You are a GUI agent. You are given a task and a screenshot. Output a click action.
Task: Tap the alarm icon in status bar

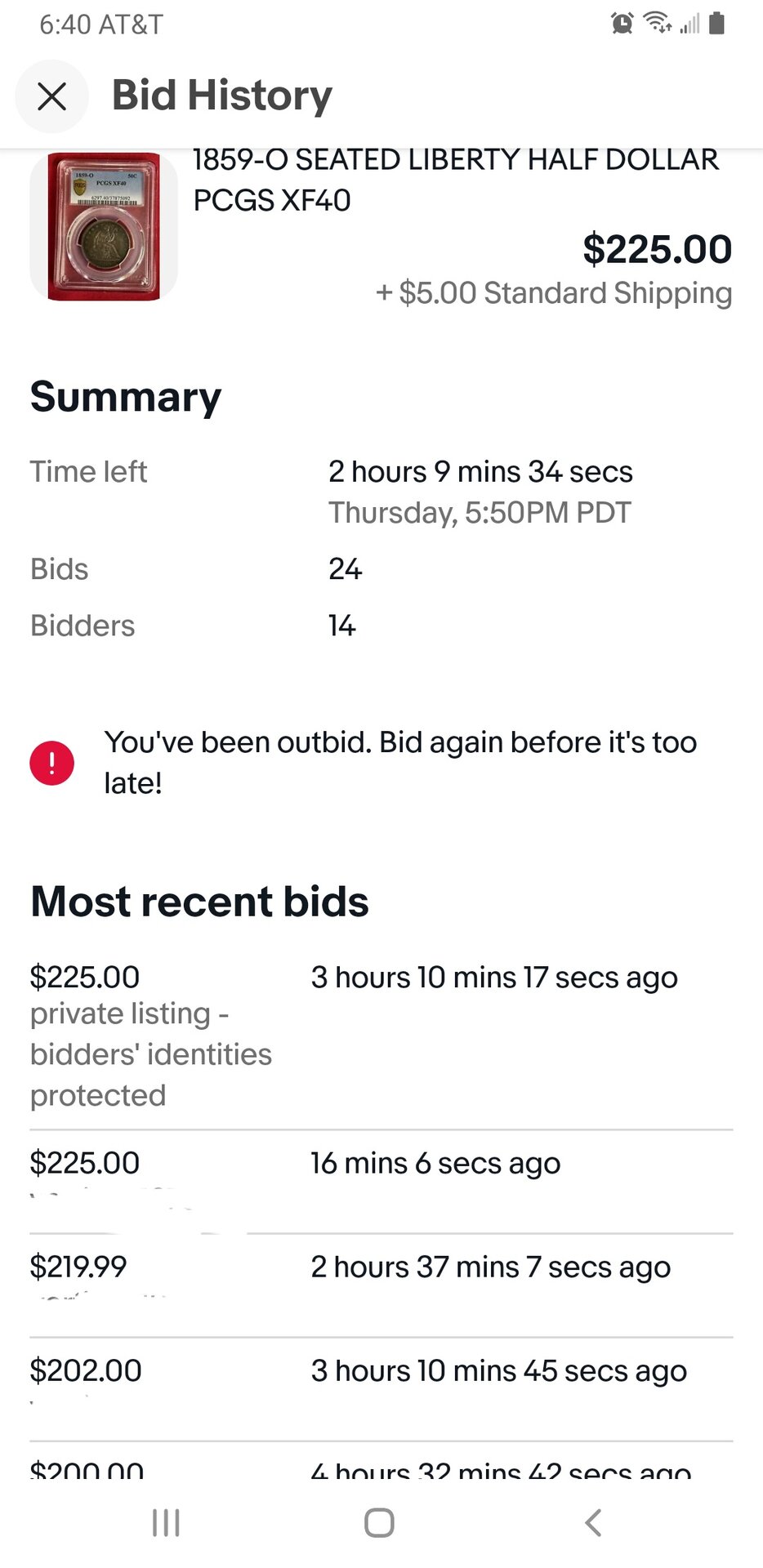click(622, 24)
